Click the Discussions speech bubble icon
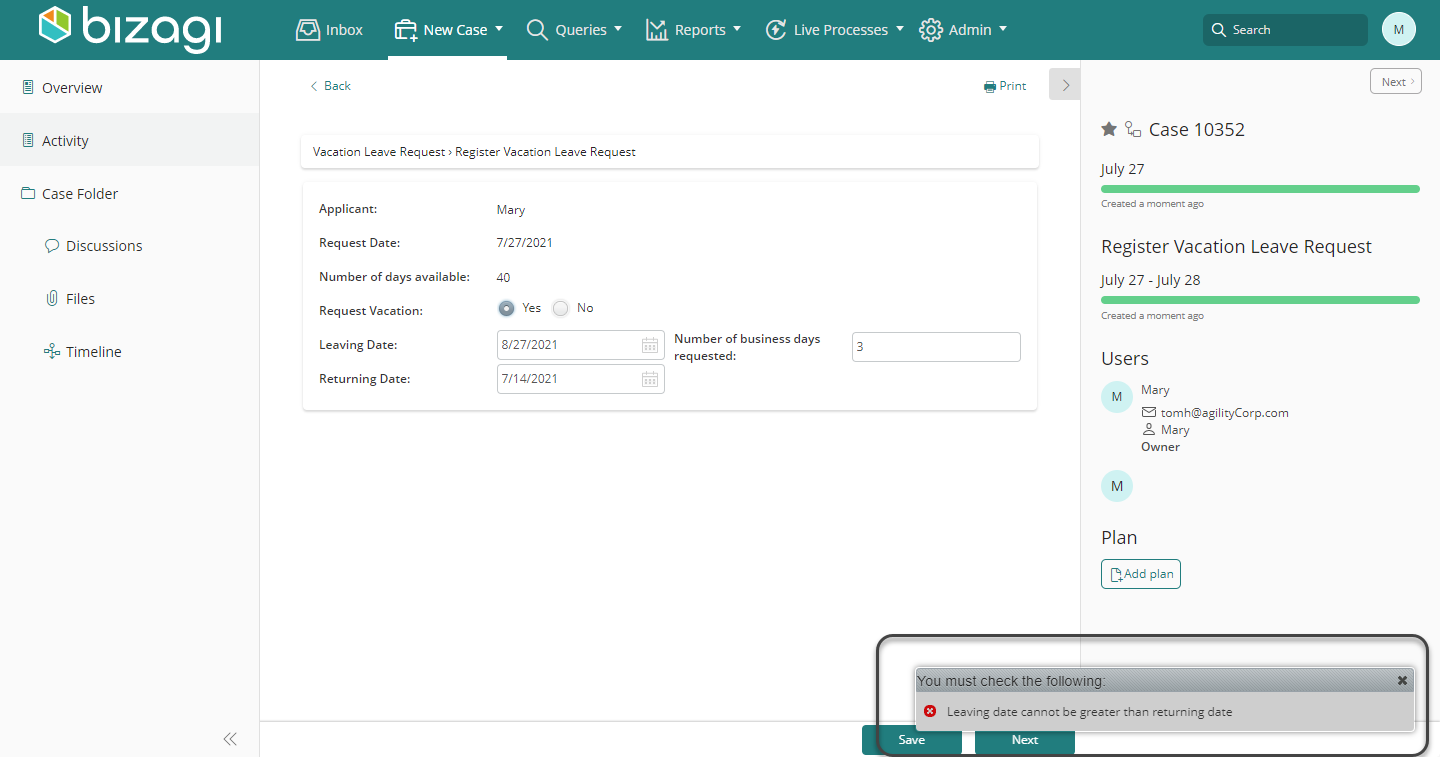This screenshot has width=1440, height=757. (x=52, y=245)
